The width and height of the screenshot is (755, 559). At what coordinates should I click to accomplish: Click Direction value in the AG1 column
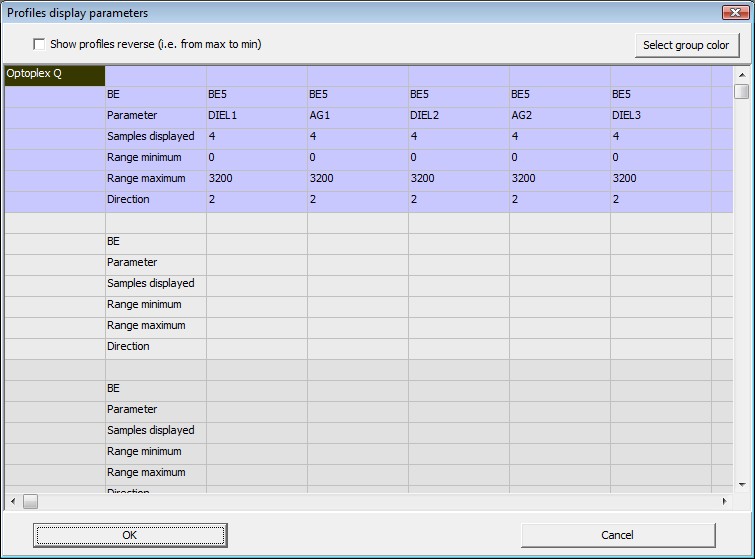357,200
